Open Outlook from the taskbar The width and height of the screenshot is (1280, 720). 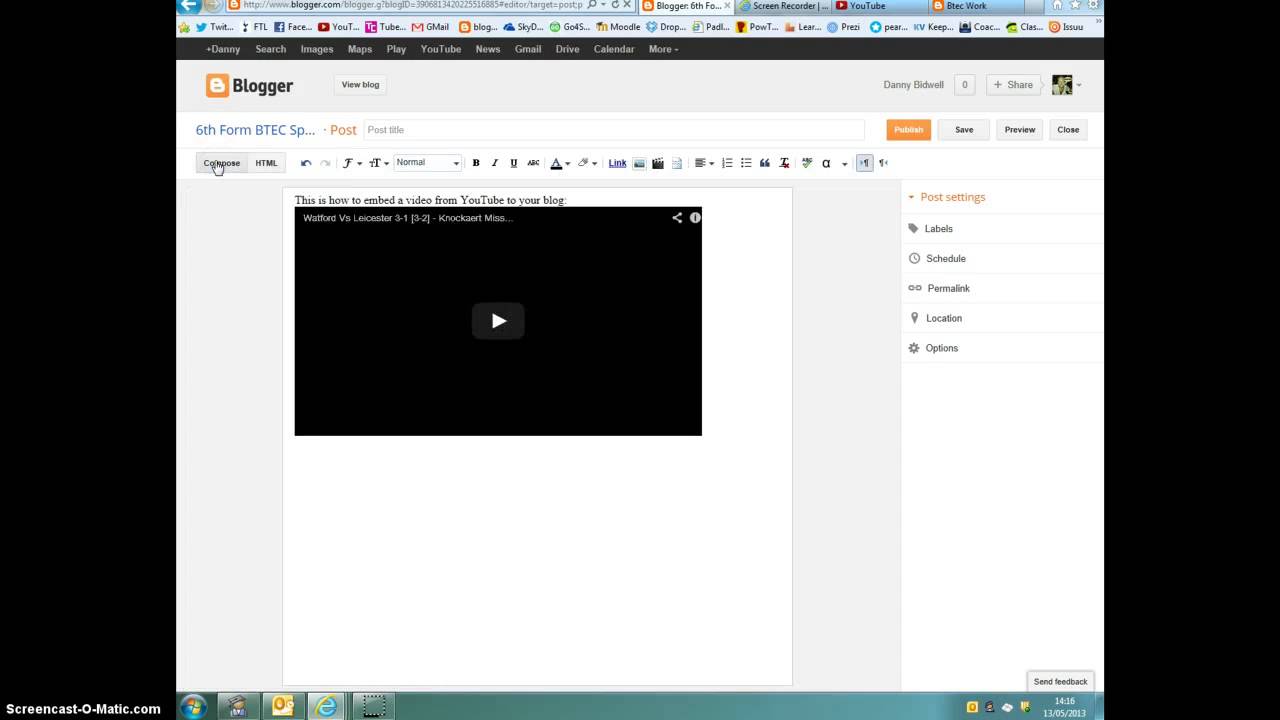click(283, 707)
